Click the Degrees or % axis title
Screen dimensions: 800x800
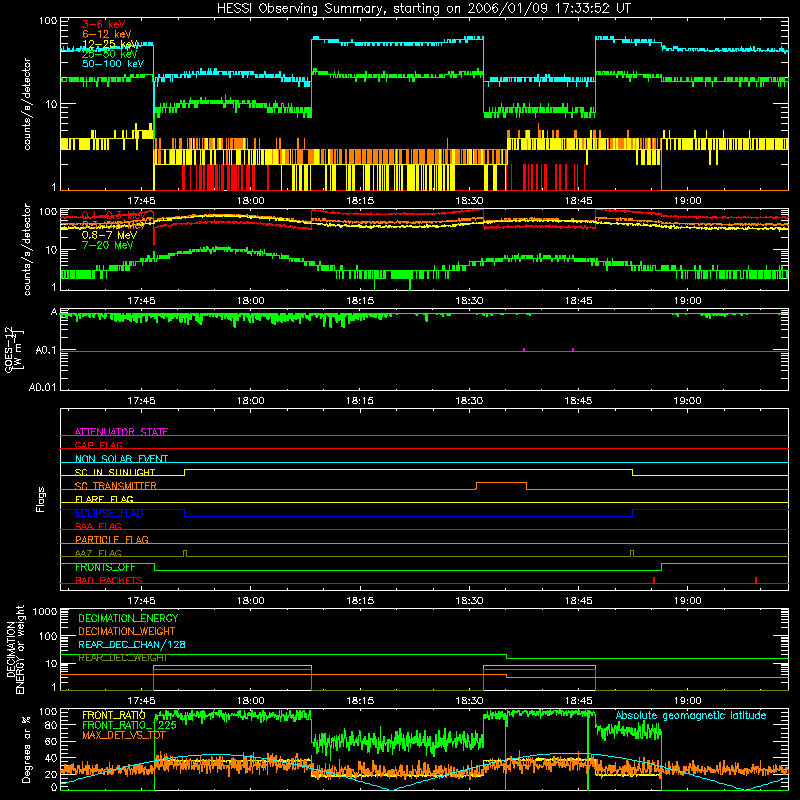26,749
